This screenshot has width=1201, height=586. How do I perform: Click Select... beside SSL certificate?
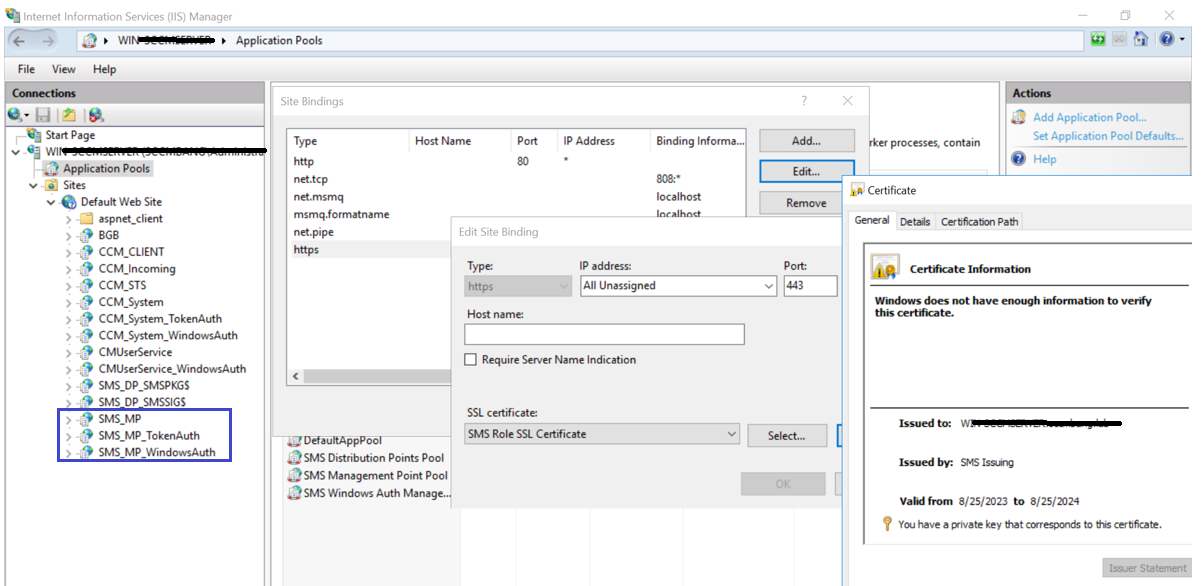pos(787,435)
